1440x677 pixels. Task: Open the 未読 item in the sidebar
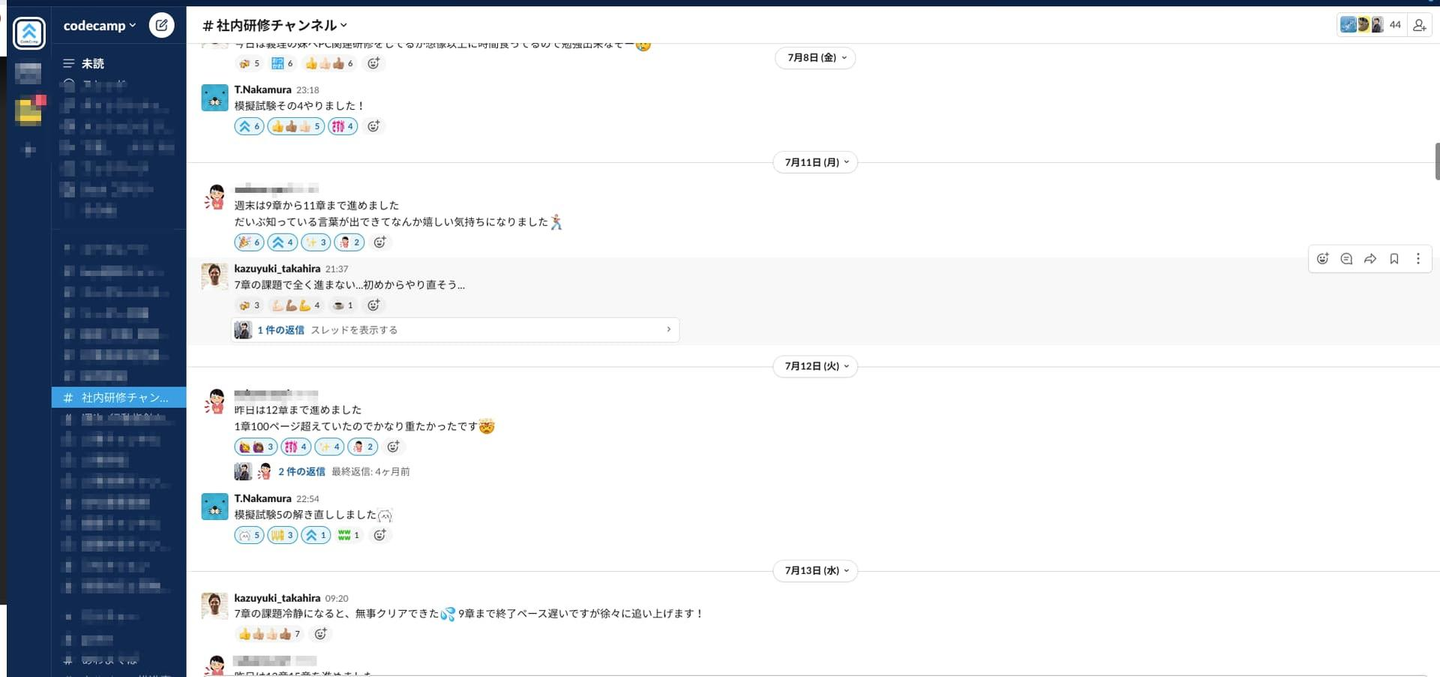tap(92, 63)
